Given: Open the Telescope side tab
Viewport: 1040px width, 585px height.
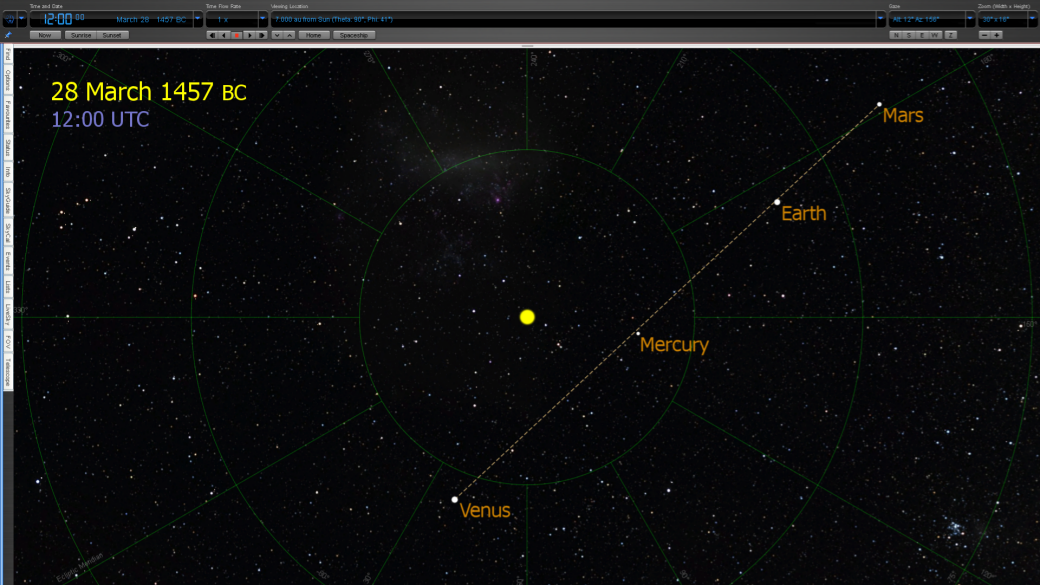Looking at the screenshot, I should 8,372.
